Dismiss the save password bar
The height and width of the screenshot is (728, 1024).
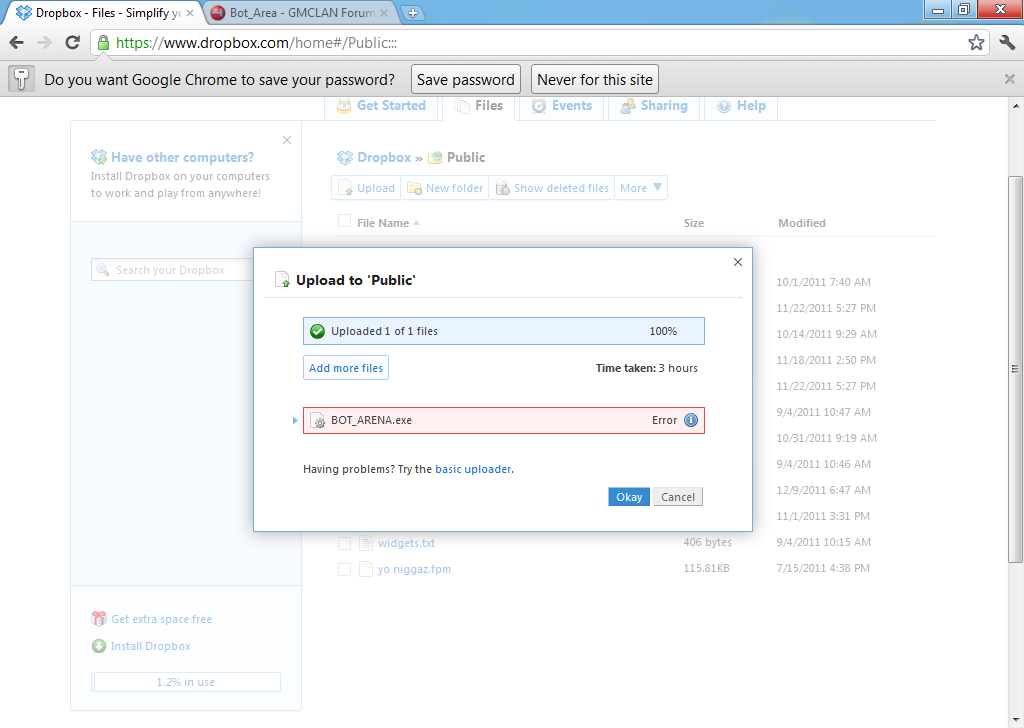(x=1009, y=79)
